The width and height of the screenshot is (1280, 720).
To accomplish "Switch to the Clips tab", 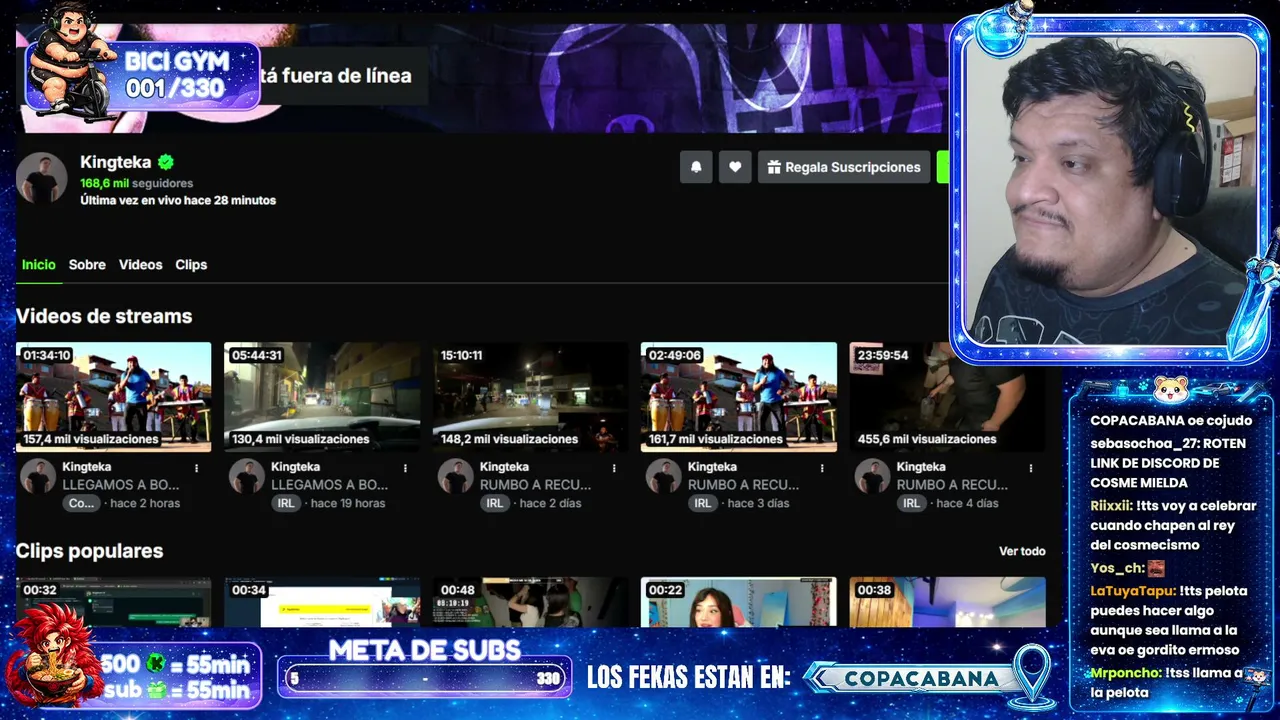I will tap(191, 265).
